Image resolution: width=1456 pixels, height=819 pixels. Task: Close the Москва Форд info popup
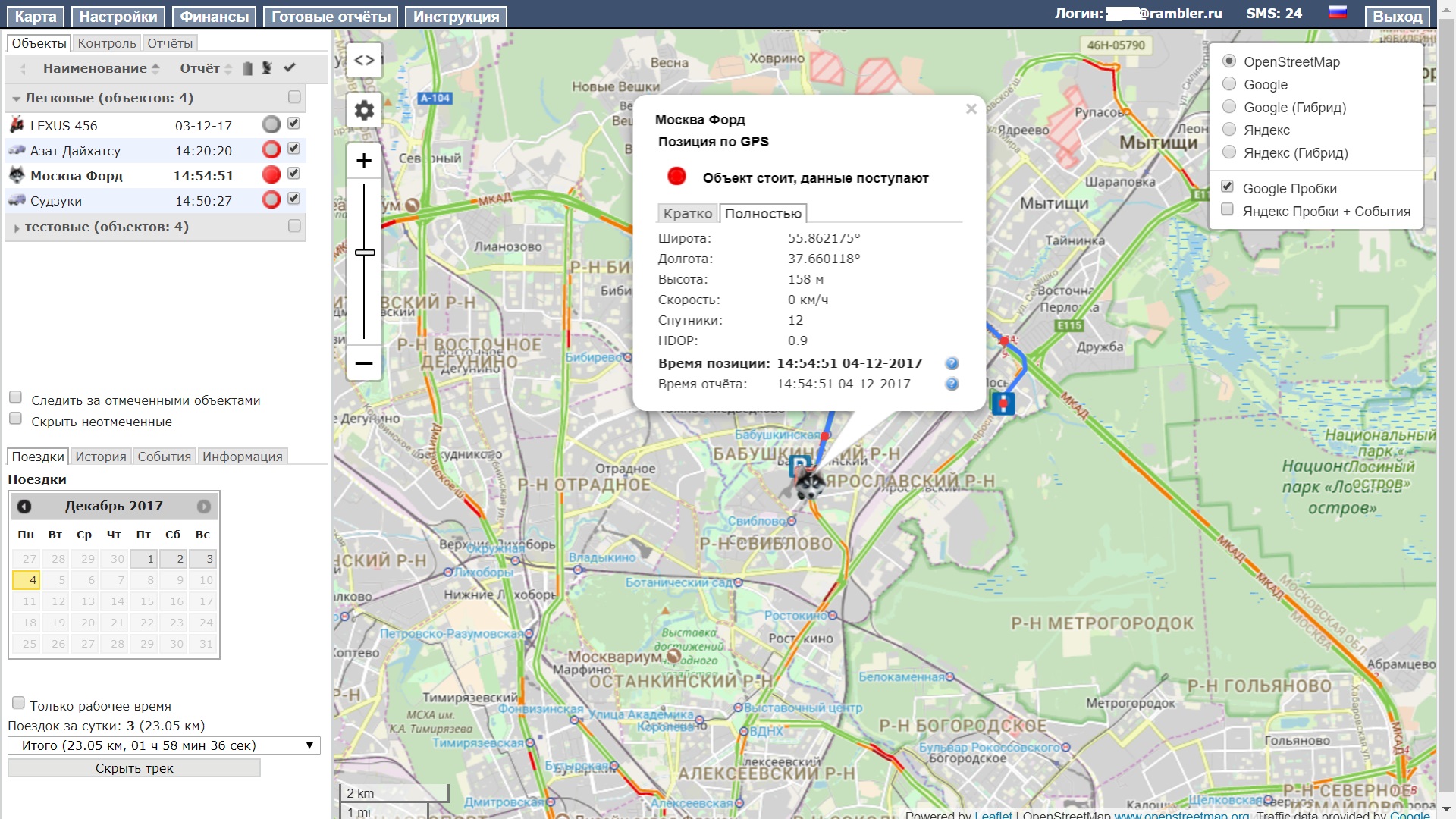[x=971, y=109]
